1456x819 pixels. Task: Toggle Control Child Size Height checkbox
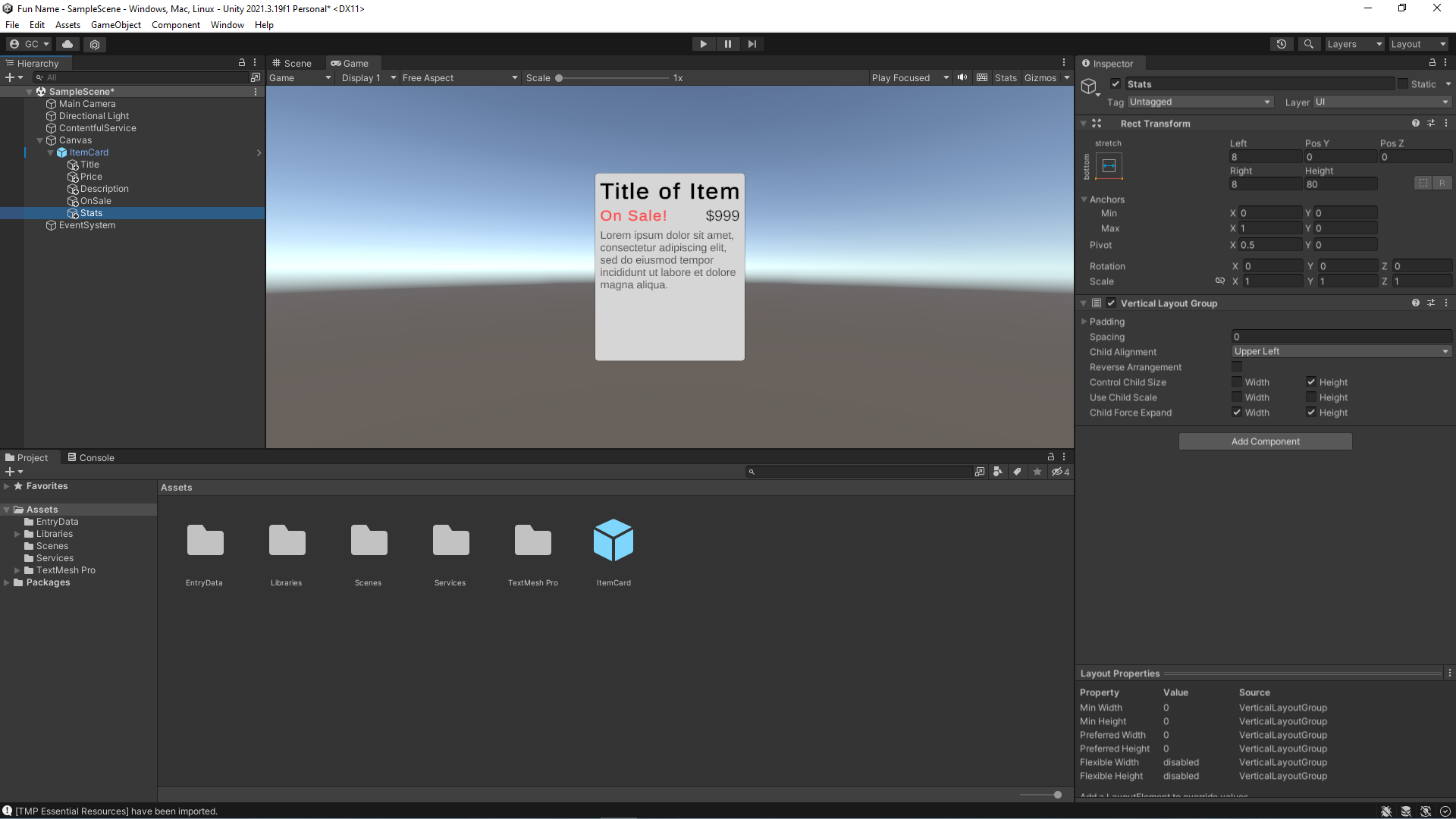1310,381
